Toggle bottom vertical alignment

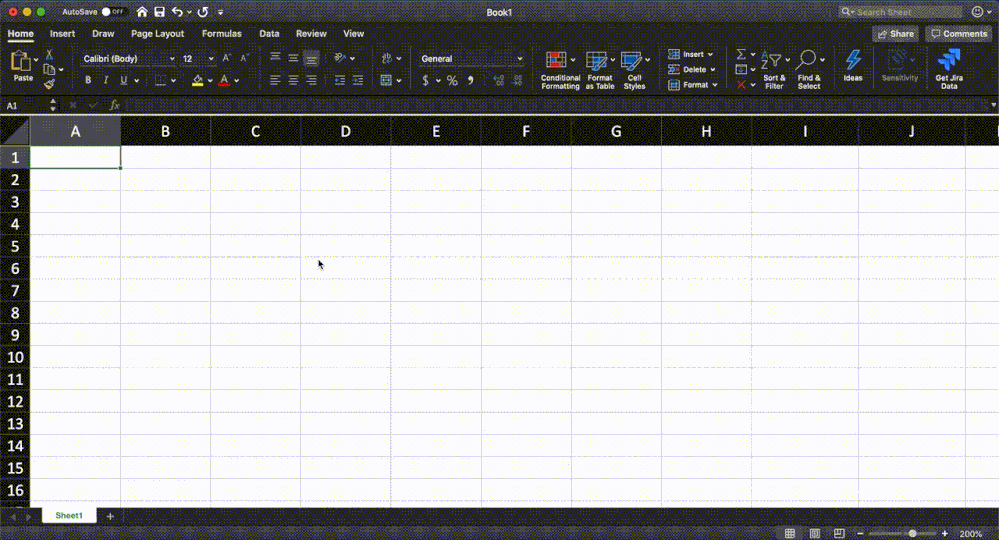coord(311,58)
